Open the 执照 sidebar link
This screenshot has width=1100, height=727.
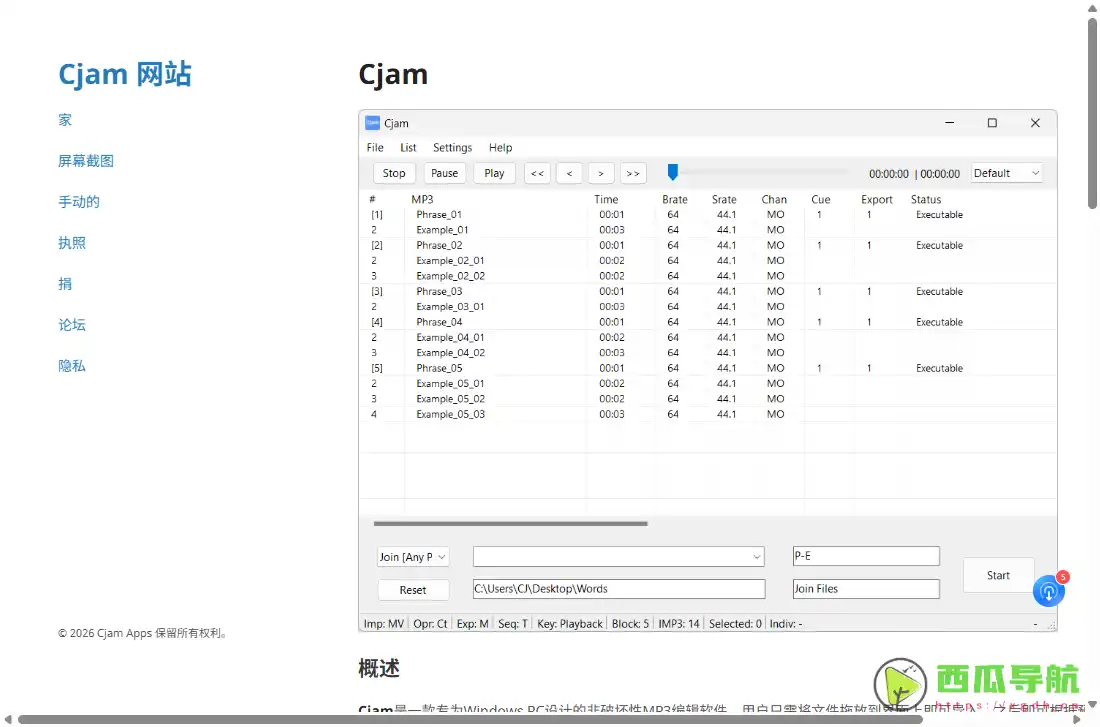72,243
